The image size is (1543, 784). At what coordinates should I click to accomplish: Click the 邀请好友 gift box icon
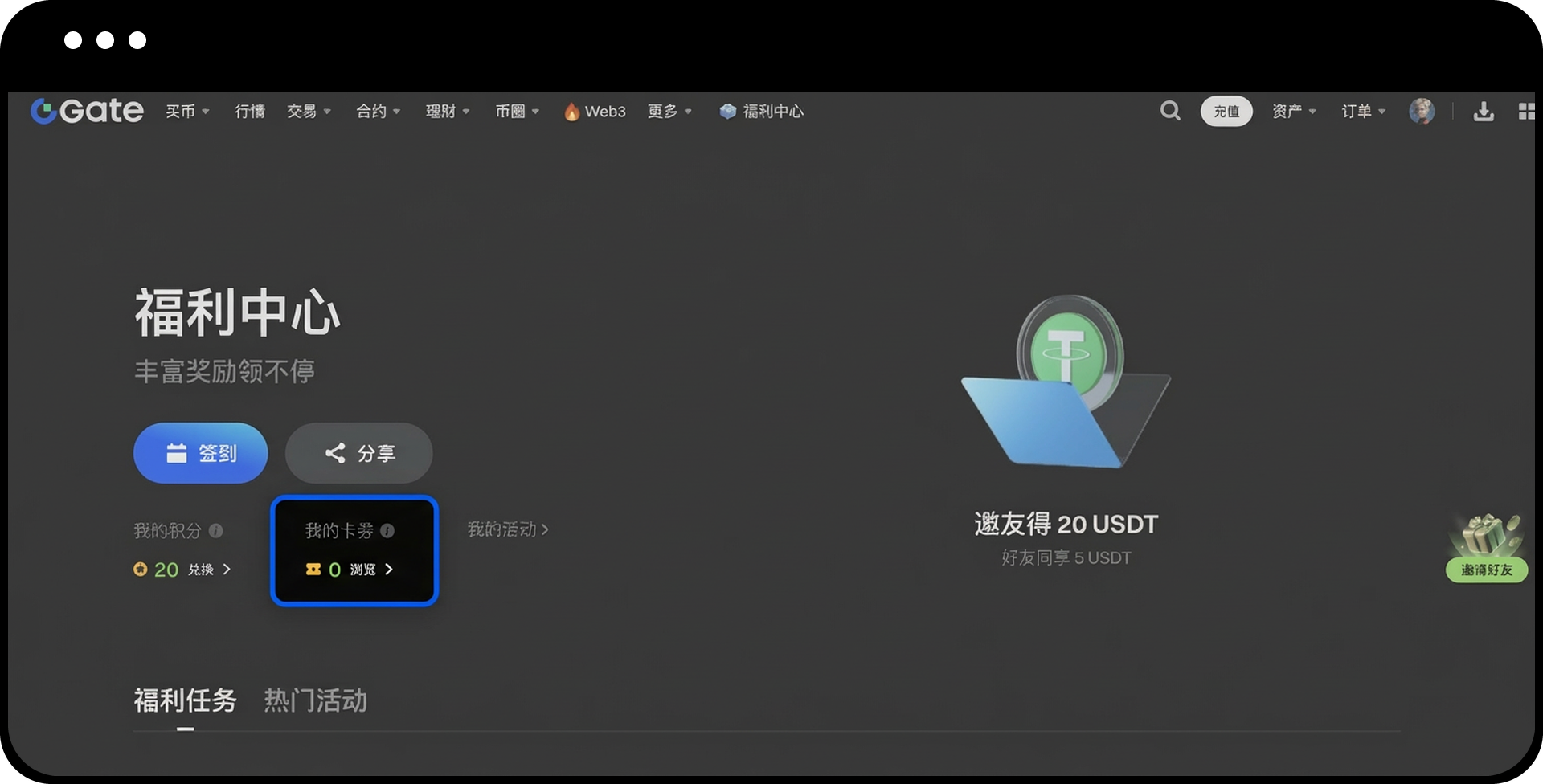coord(1486,546)
